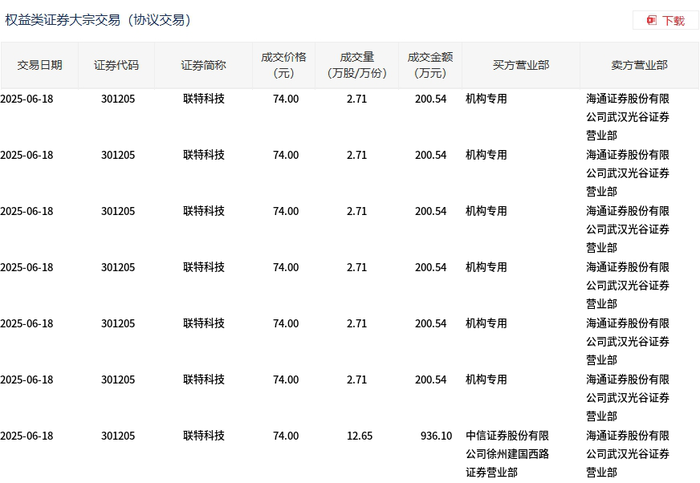Image resolution: width=700 pixels, height=483 pixels.
Task: Select the date in the 936.10 row
Action: pyautogui.click(x=27, y=436)
